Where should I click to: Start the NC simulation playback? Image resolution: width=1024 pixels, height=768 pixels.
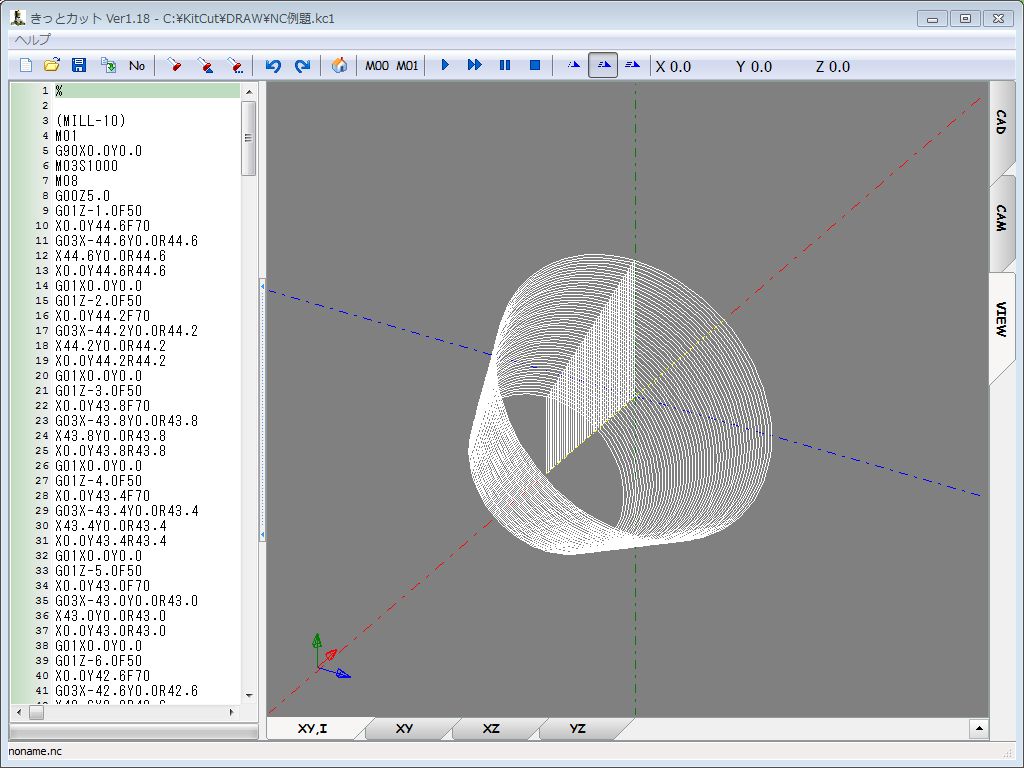[445, 65]
